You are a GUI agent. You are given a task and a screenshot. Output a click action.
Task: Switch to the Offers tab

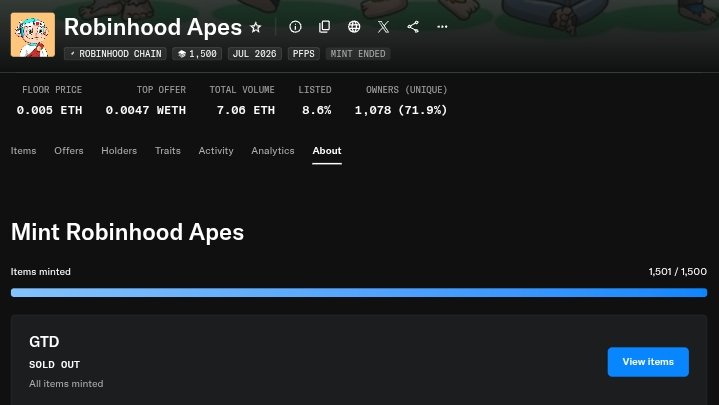coord(69,150)
